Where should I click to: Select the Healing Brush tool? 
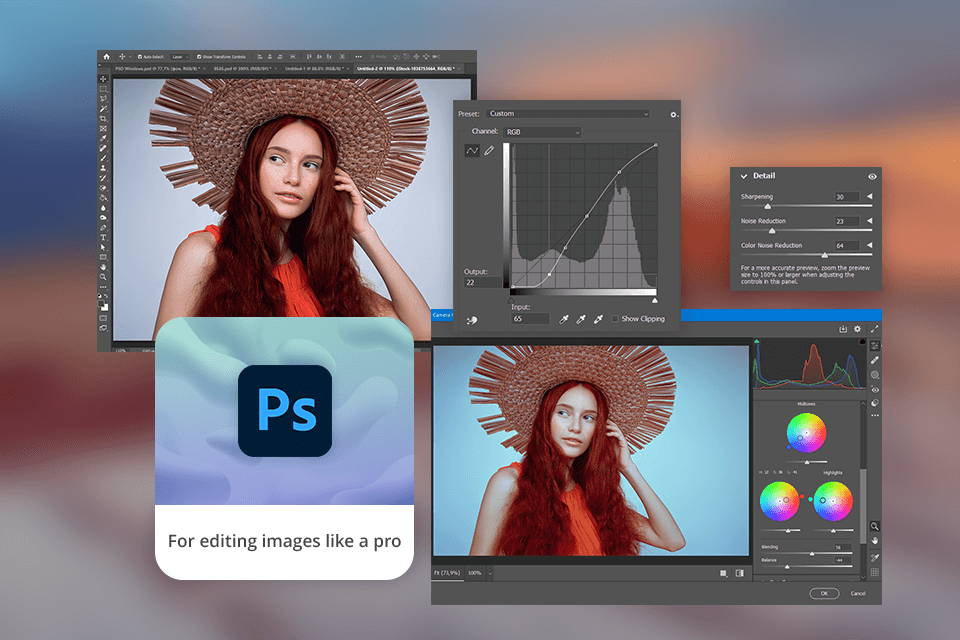[103, 149]
